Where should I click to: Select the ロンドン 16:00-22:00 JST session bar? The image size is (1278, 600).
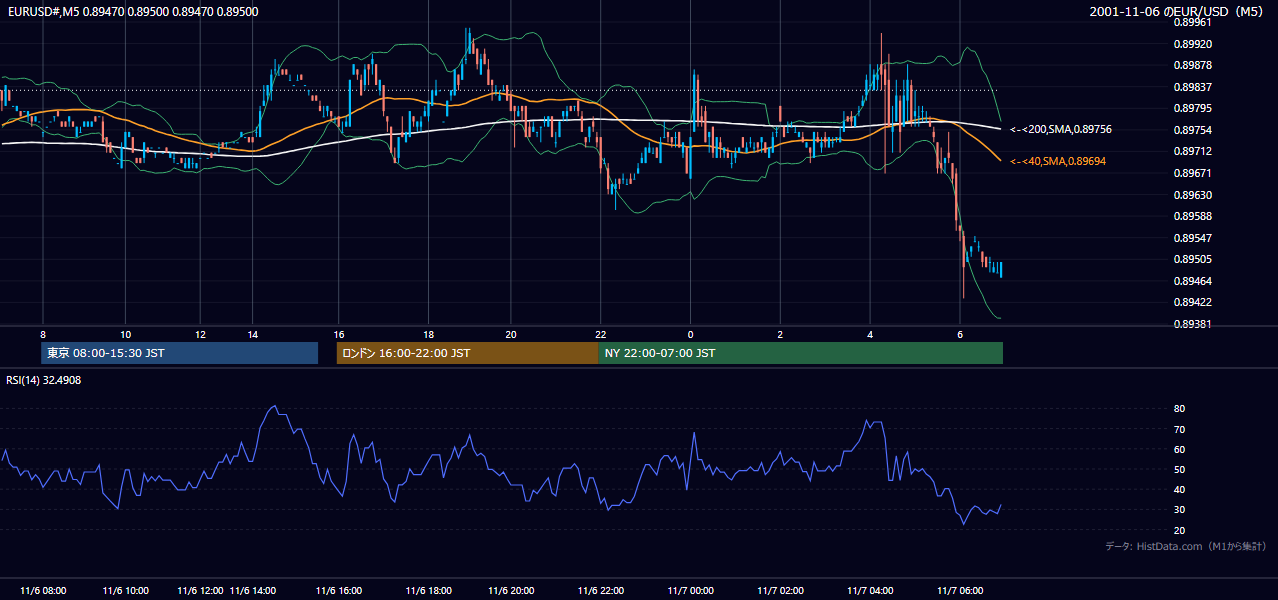tap(467, 353)
